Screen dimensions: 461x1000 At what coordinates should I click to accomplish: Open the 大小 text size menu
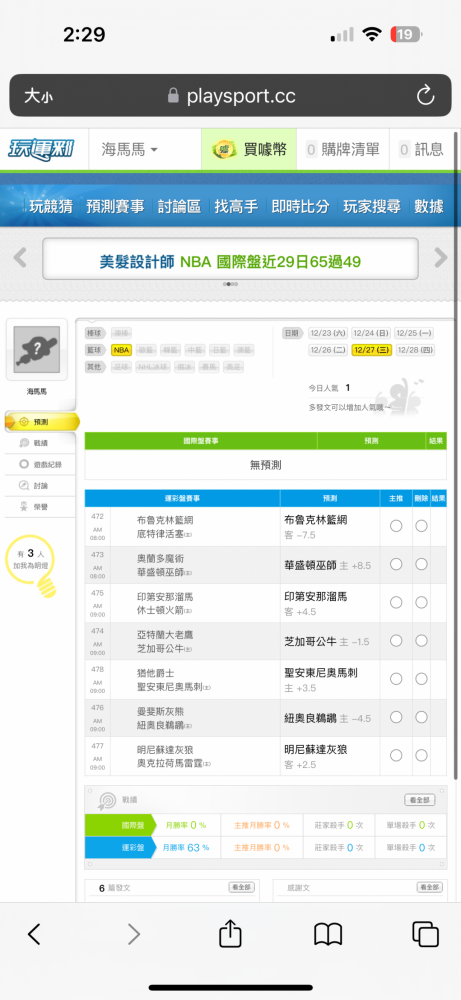click(x=38, y=96)
